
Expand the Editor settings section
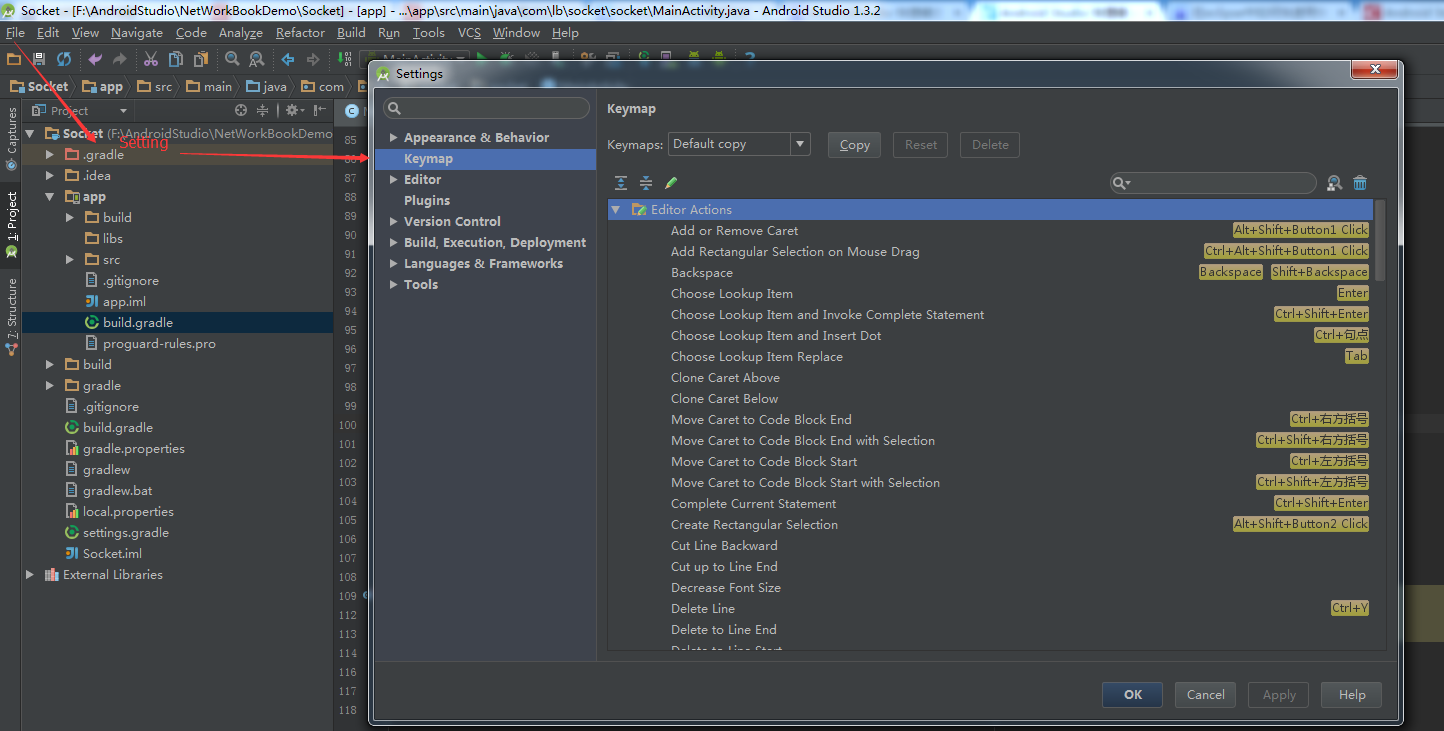pos(394,180)
